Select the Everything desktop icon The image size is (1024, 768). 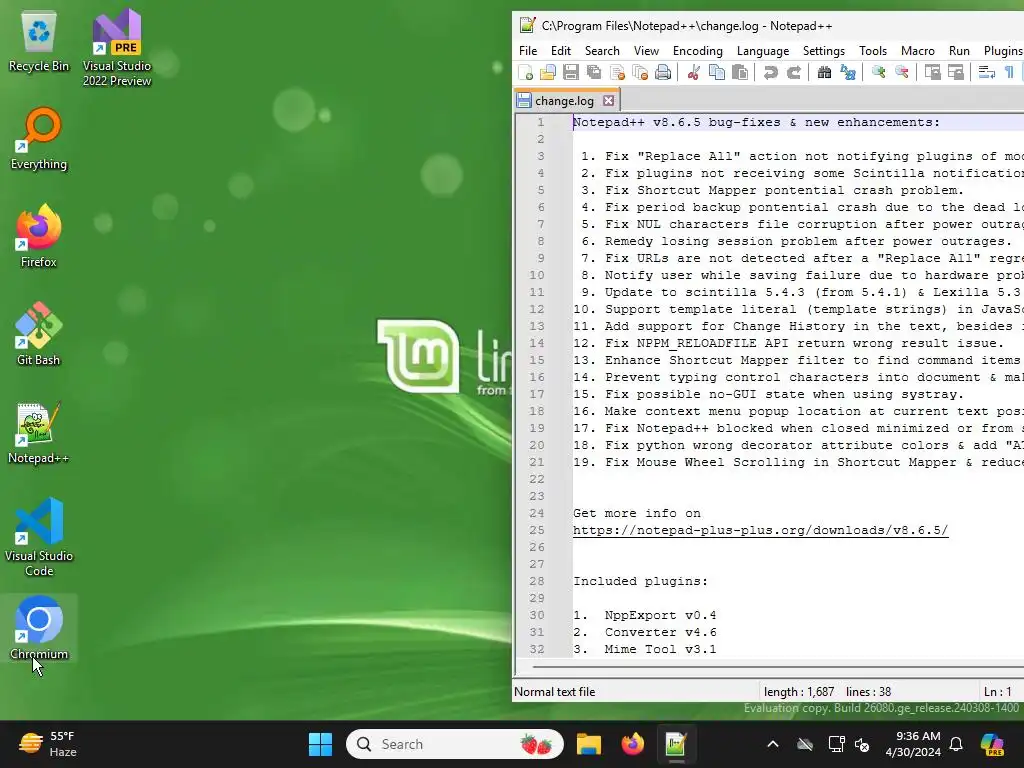(x=39, y=139)
